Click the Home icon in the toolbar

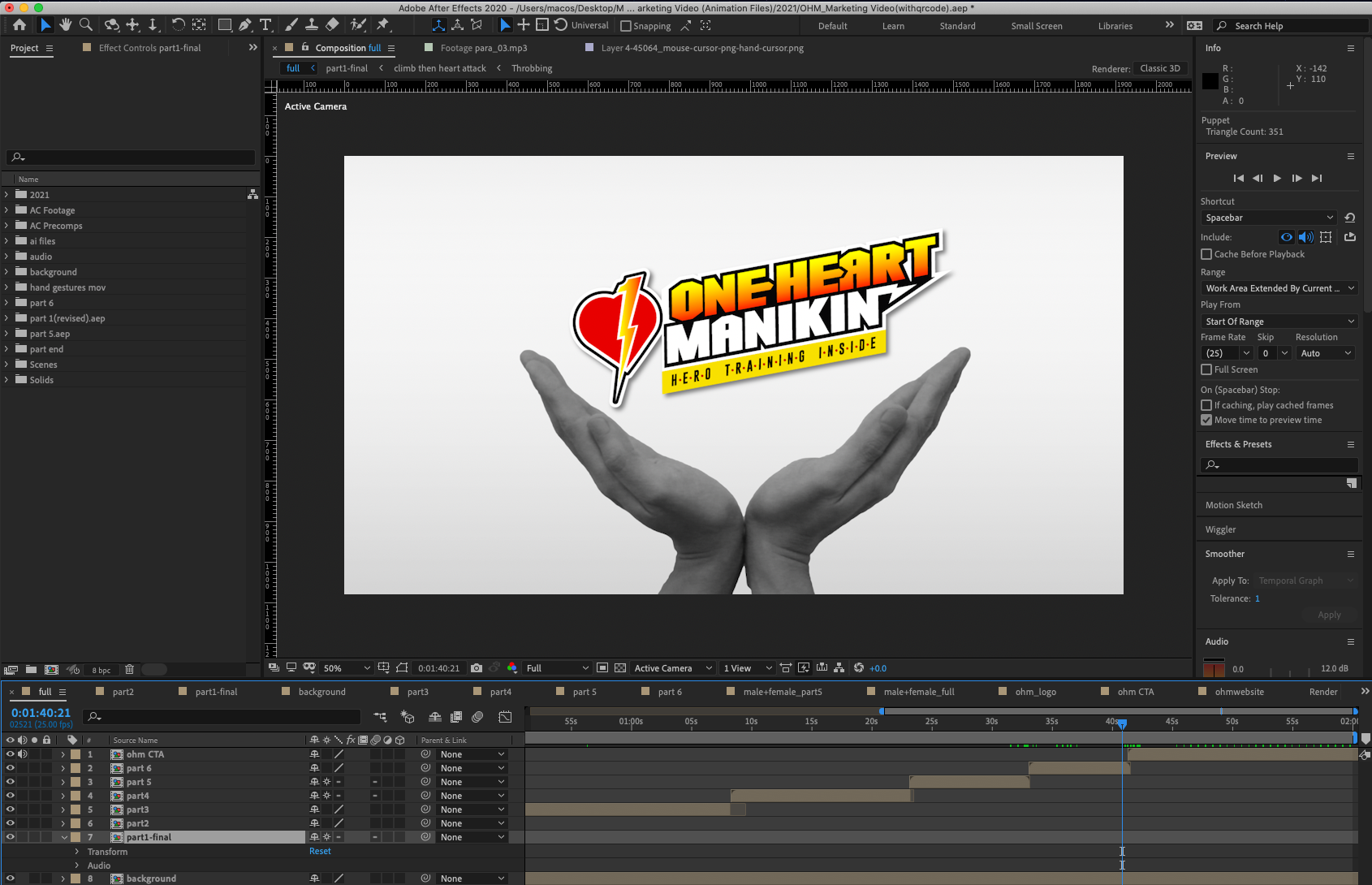pos(19,25)
